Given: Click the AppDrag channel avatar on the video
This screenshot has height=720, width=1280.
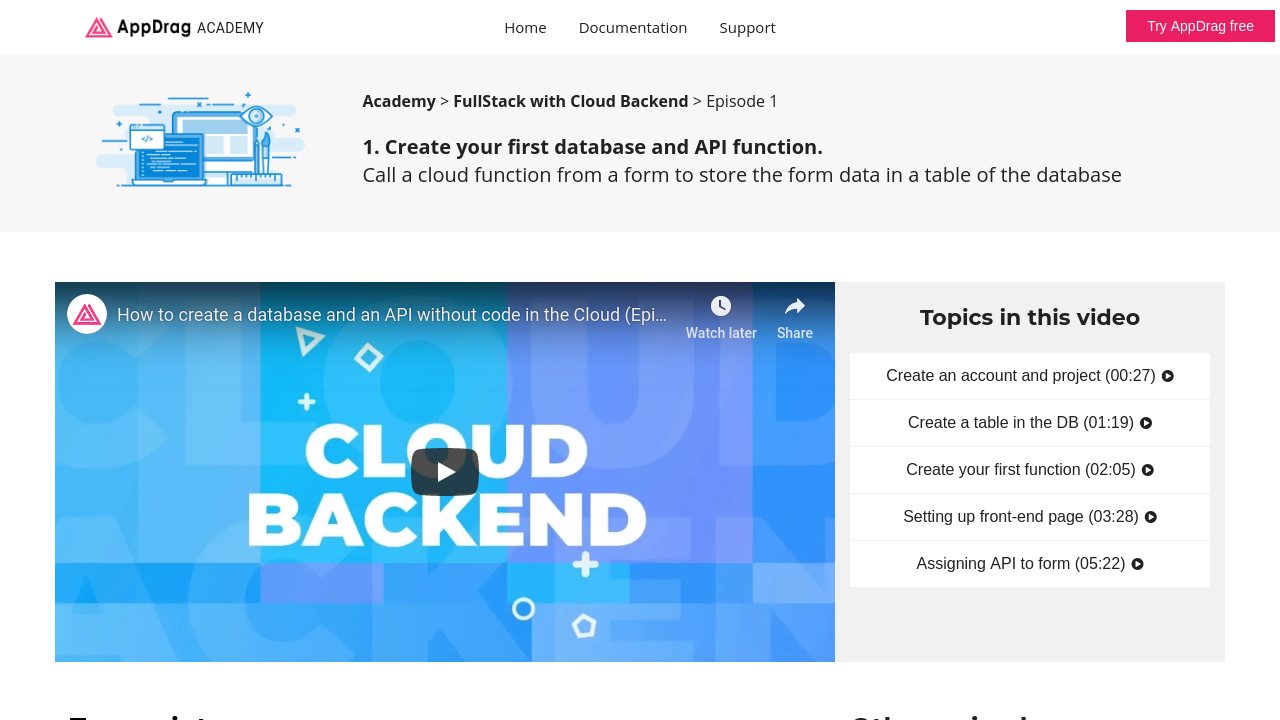Looking at the screenshot, I should click(x=87, y=313).
